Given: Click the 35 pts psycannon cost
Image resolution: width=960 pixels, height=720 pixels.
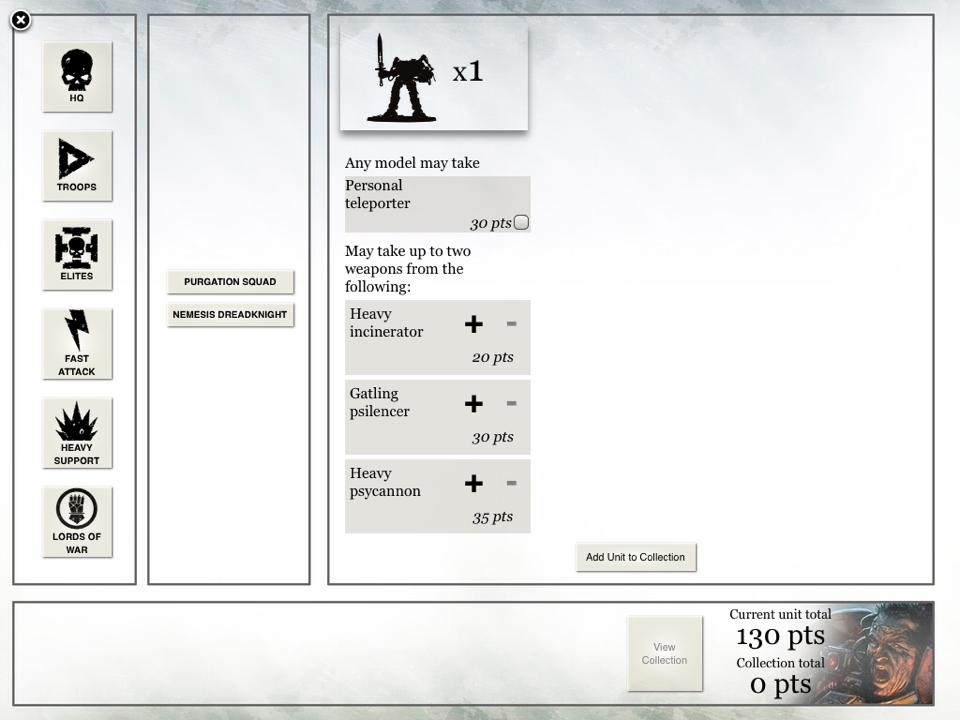Looking at the screenshot, I should (x=493, y=517).
